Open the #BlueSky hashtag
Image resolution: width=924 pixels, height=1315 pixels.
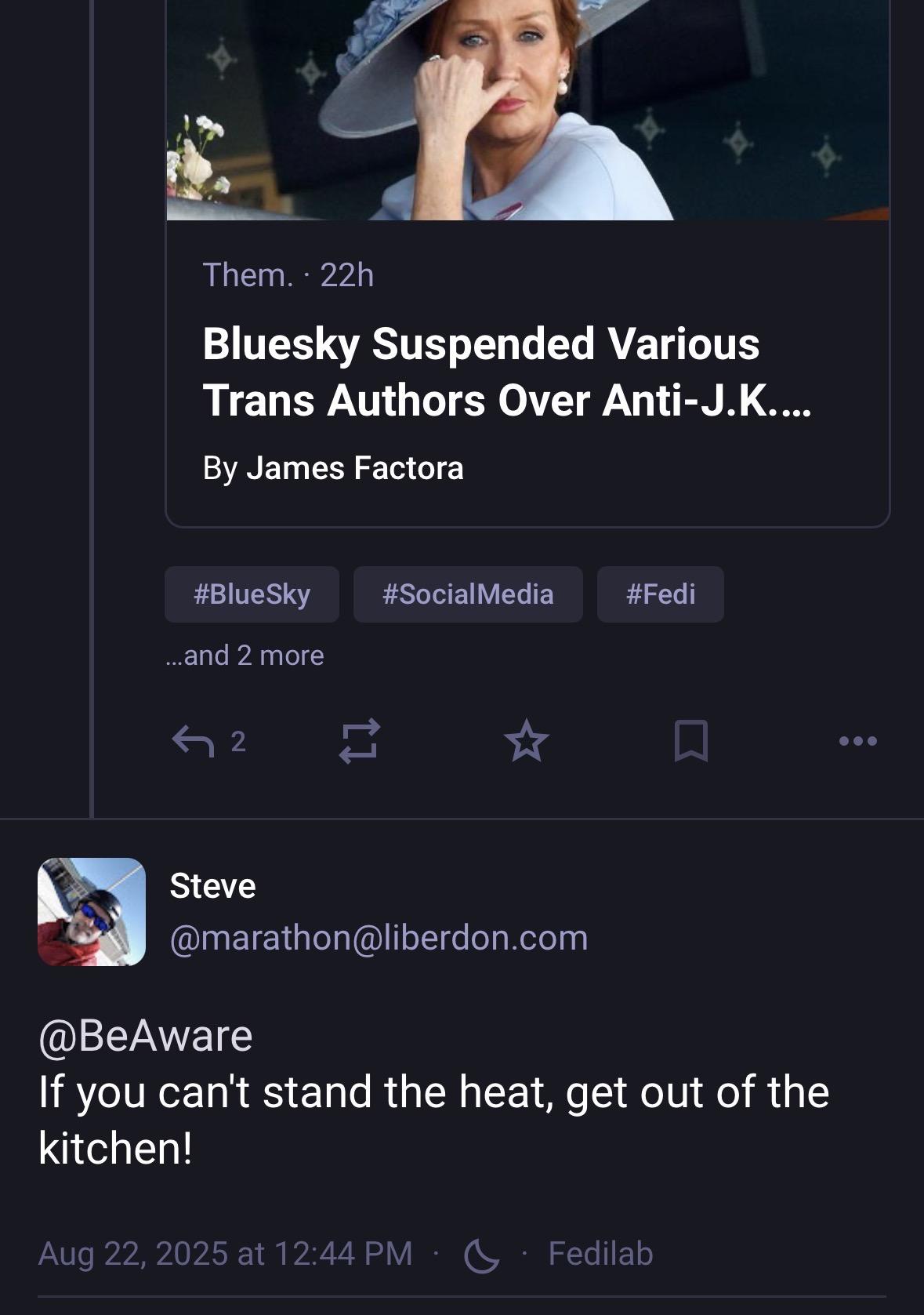(x=252, y=594)
